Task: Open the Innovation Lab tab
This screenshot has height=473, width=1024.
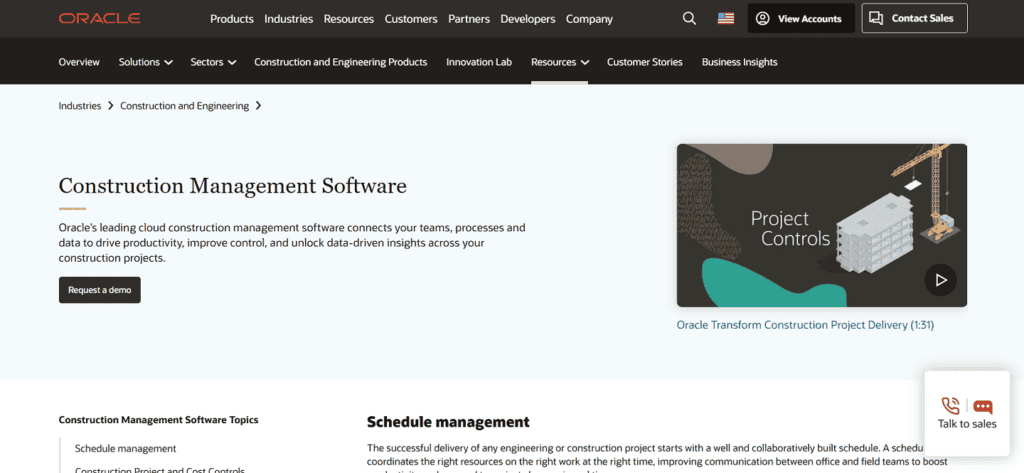Action: pyautogui.click(x=479, y=62)
